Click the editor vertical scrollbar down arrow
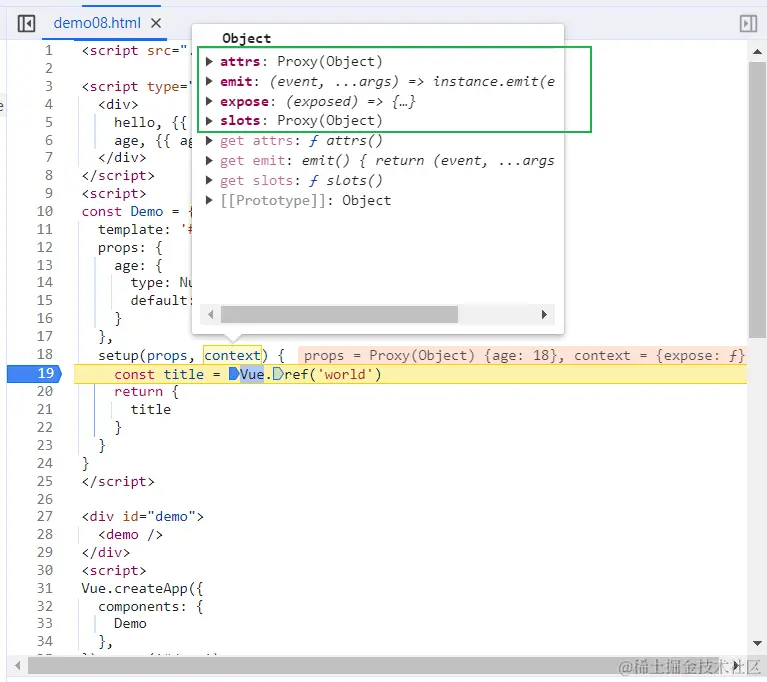 pos(757,643)
